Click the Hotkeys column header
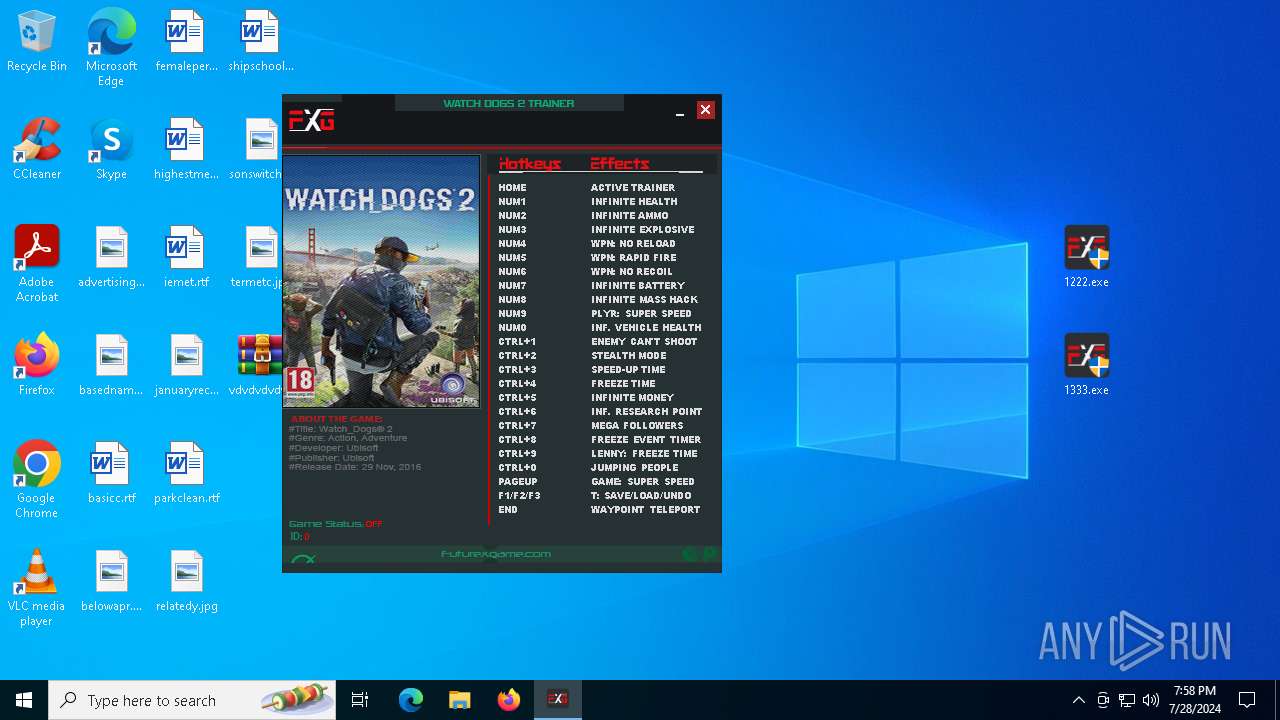 (x=529, y=164)
